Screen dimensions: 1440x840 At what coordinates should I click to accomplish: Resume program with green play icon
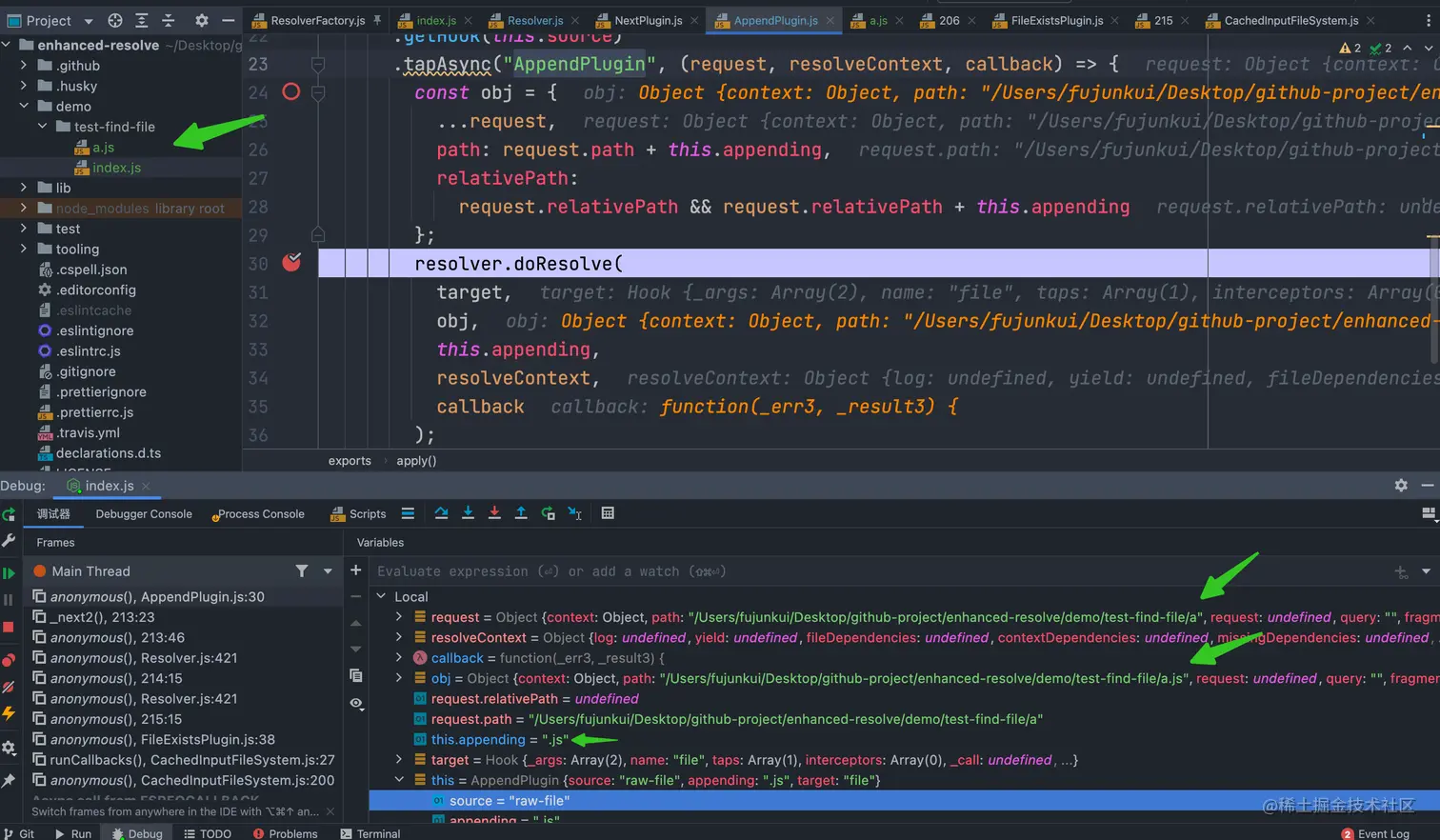[x=9, y=573]
